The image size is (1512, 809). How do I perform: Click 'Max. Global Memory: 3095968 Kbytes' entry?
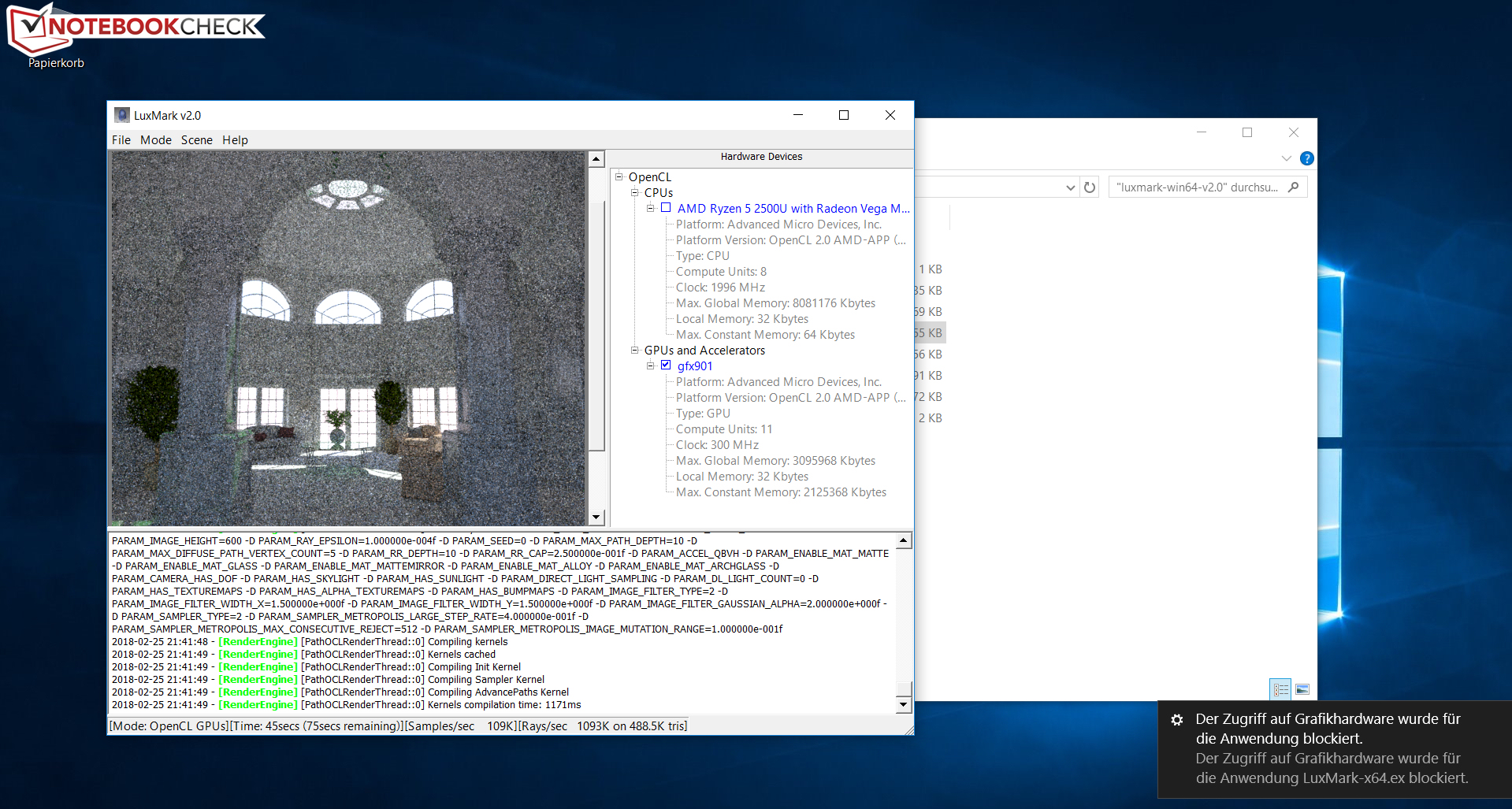coord(775,461)
